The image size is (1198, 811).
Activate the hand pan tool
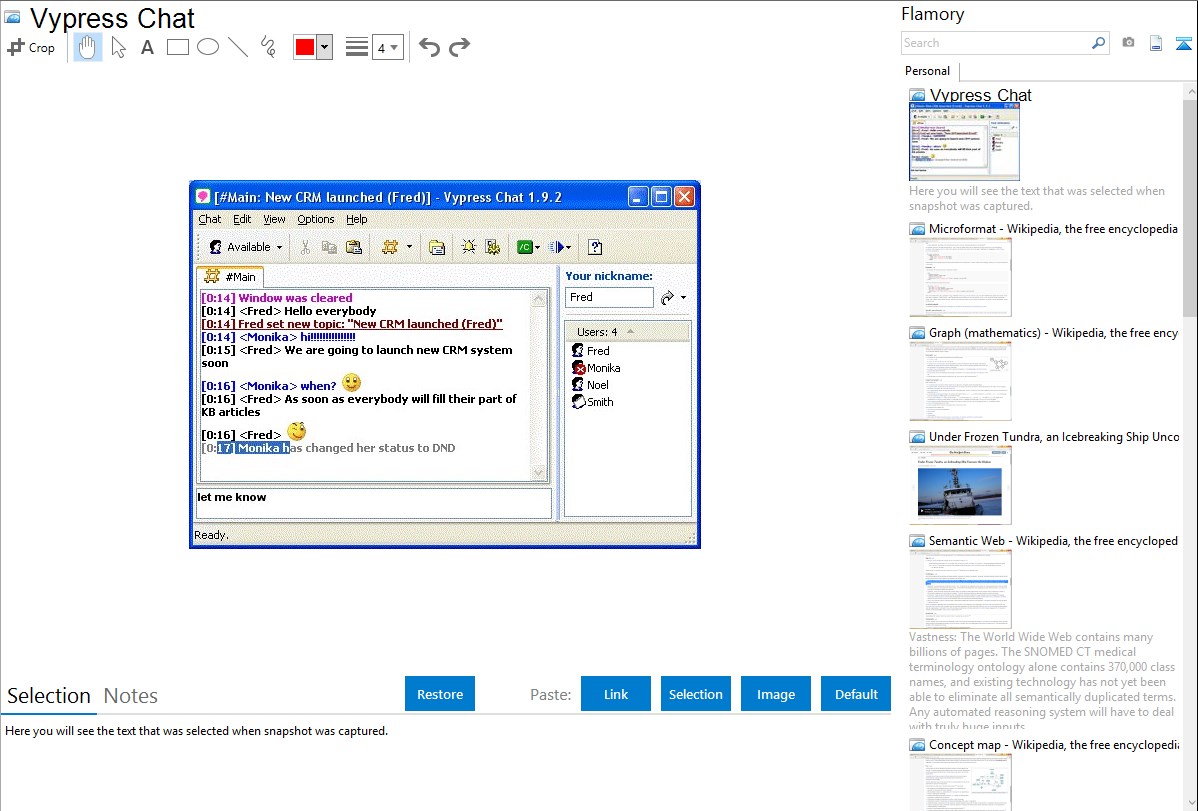pyautogui.click(x=87, y=47)
